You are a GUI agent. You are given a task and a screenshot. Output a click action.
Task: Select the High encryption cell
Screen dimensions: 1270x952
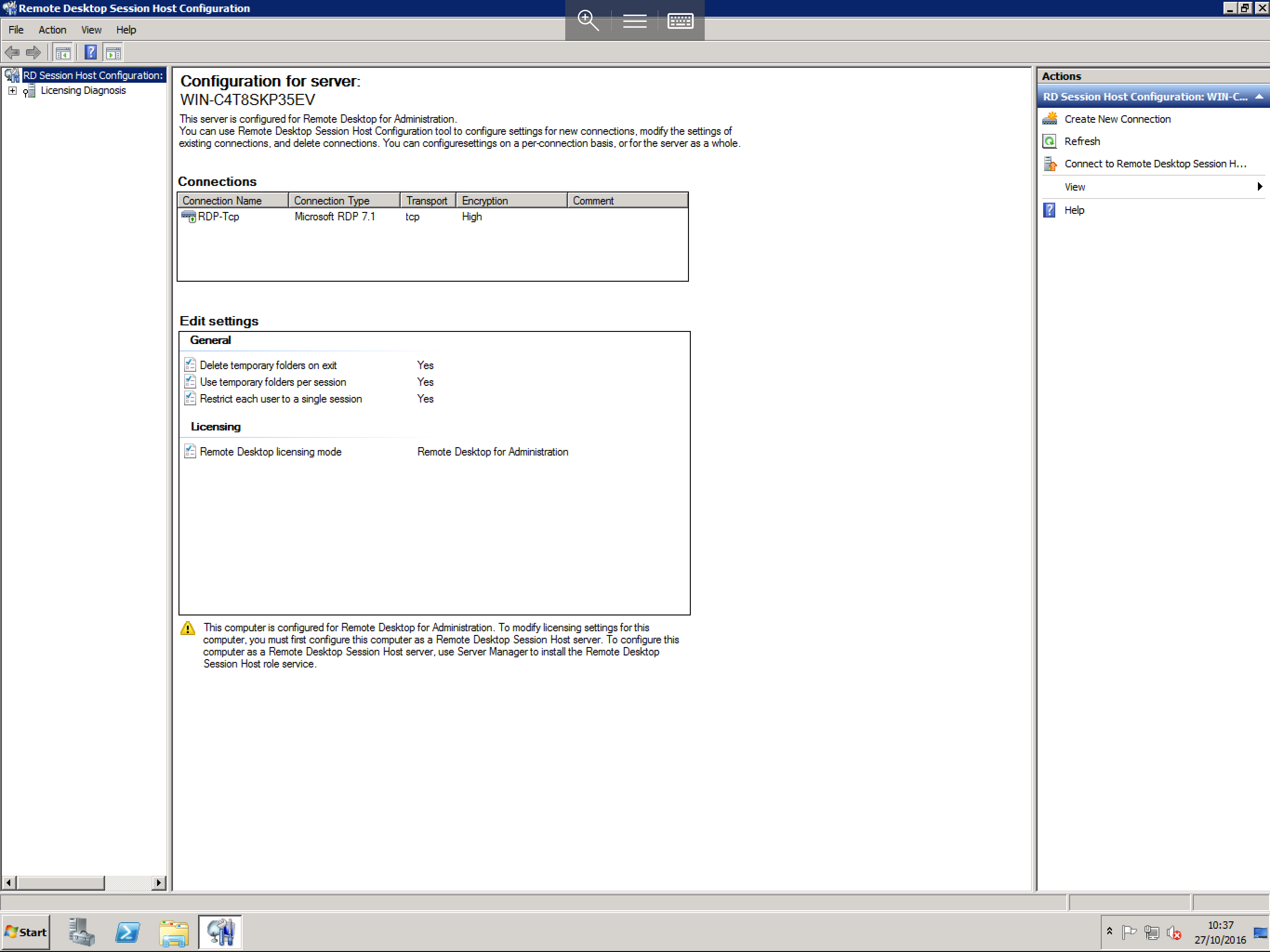click(471, 217)
